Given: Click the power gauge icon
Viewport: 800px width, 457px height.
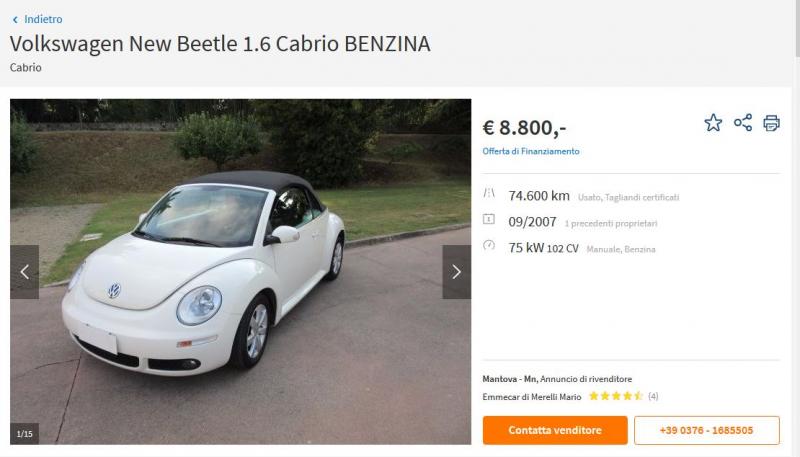Looking at the screenshot, I should [x=489, y=245].
